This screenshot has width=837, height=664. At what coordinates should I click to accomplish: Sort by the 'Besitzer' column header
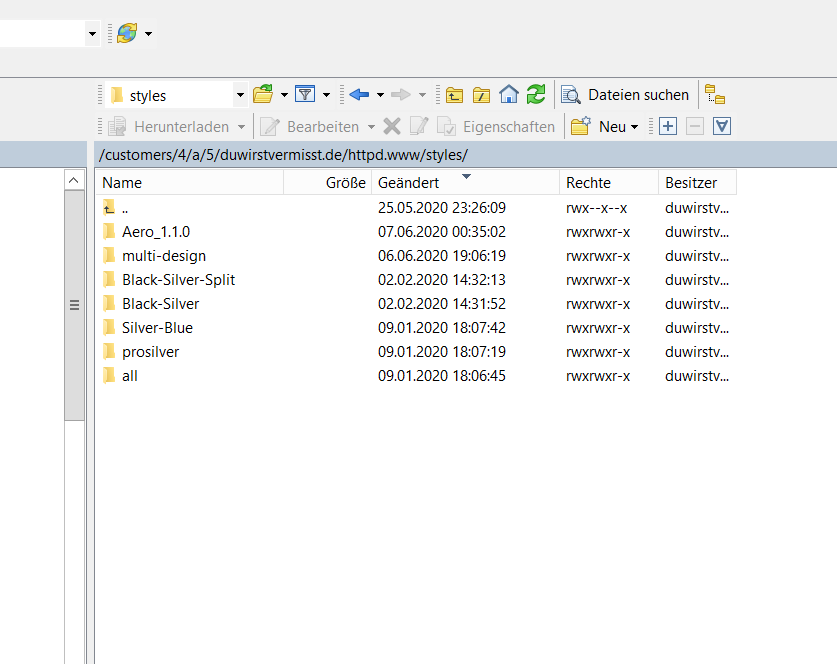(x=697, y=183)
